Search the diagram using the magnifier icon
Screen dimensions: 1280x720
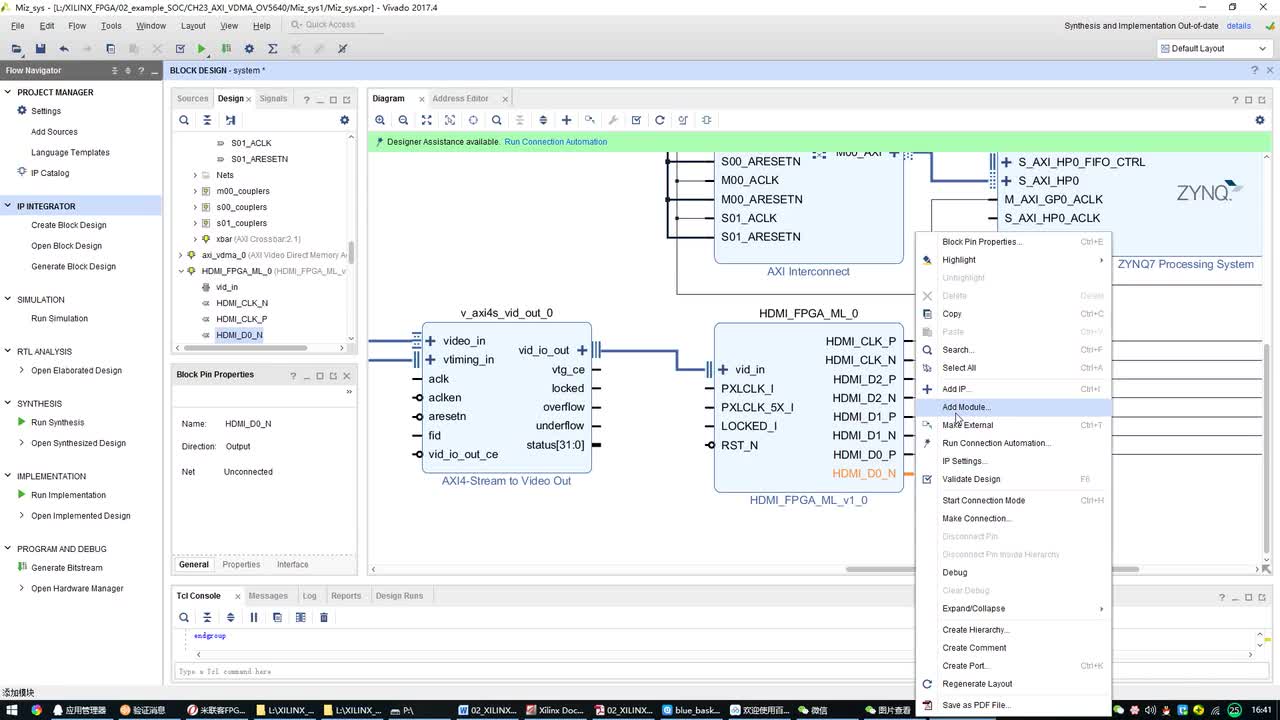click(x=496, y=120)
